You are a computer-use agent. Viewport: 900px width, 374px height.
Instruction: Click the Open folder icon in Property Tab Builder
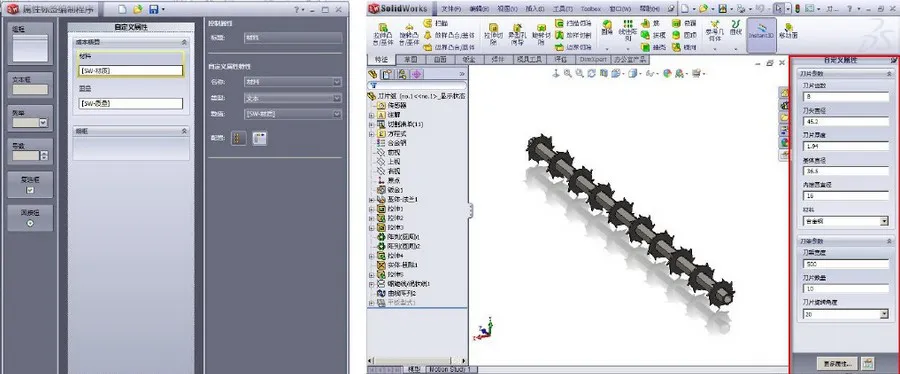pyautogui.click(x=138, y=9)
